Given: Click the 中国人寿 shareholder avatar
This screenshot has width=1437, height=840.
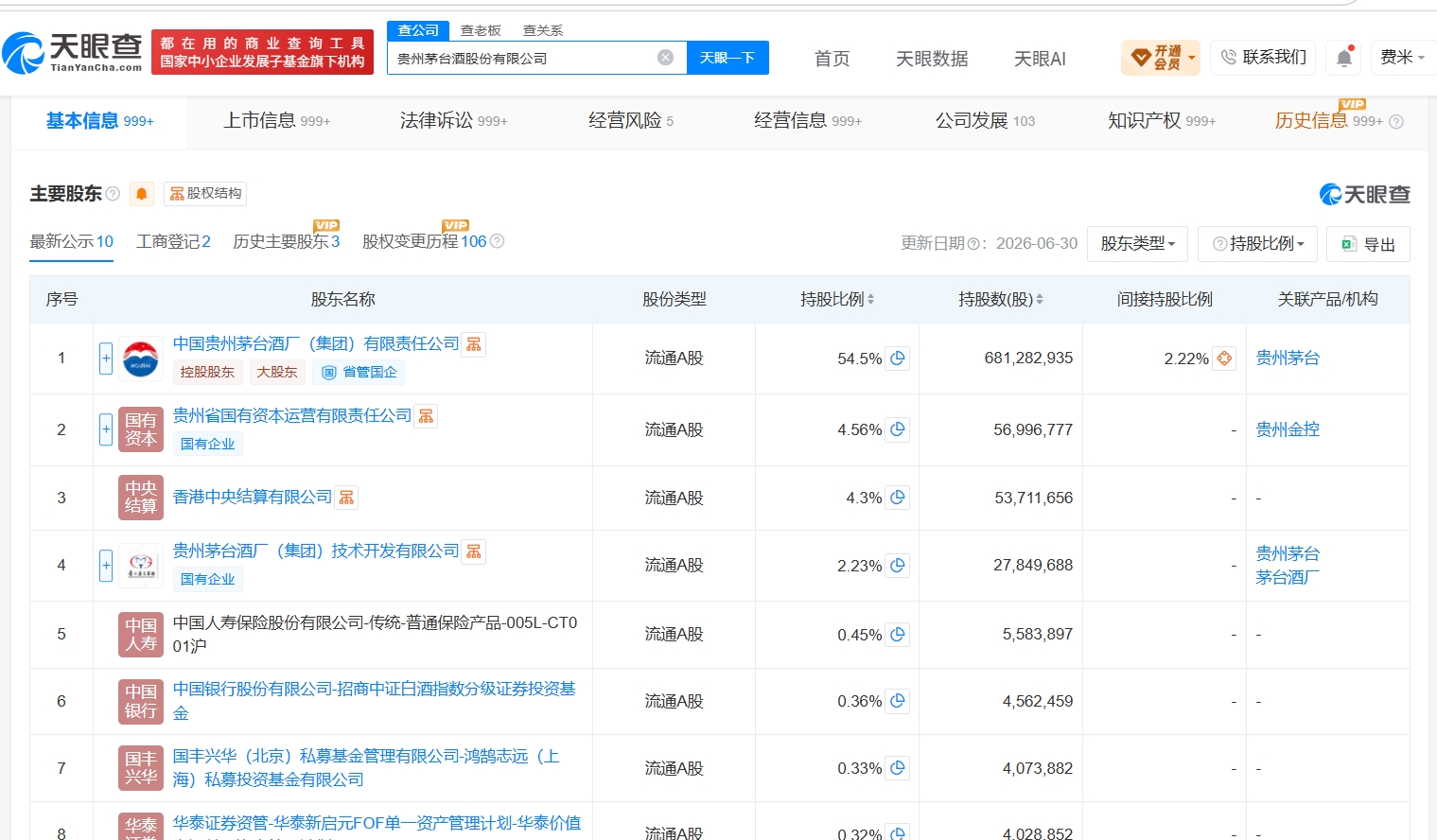Looking at the screenshot, I should (141, 635).
